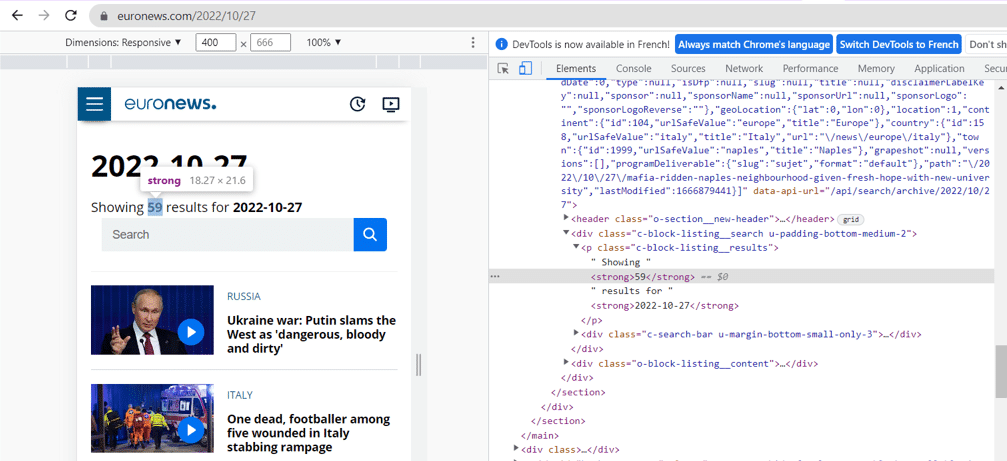This screenshot has height=461, width=1007.
Task: Expand the c-search-bar div node
Action: click(575, 333)
